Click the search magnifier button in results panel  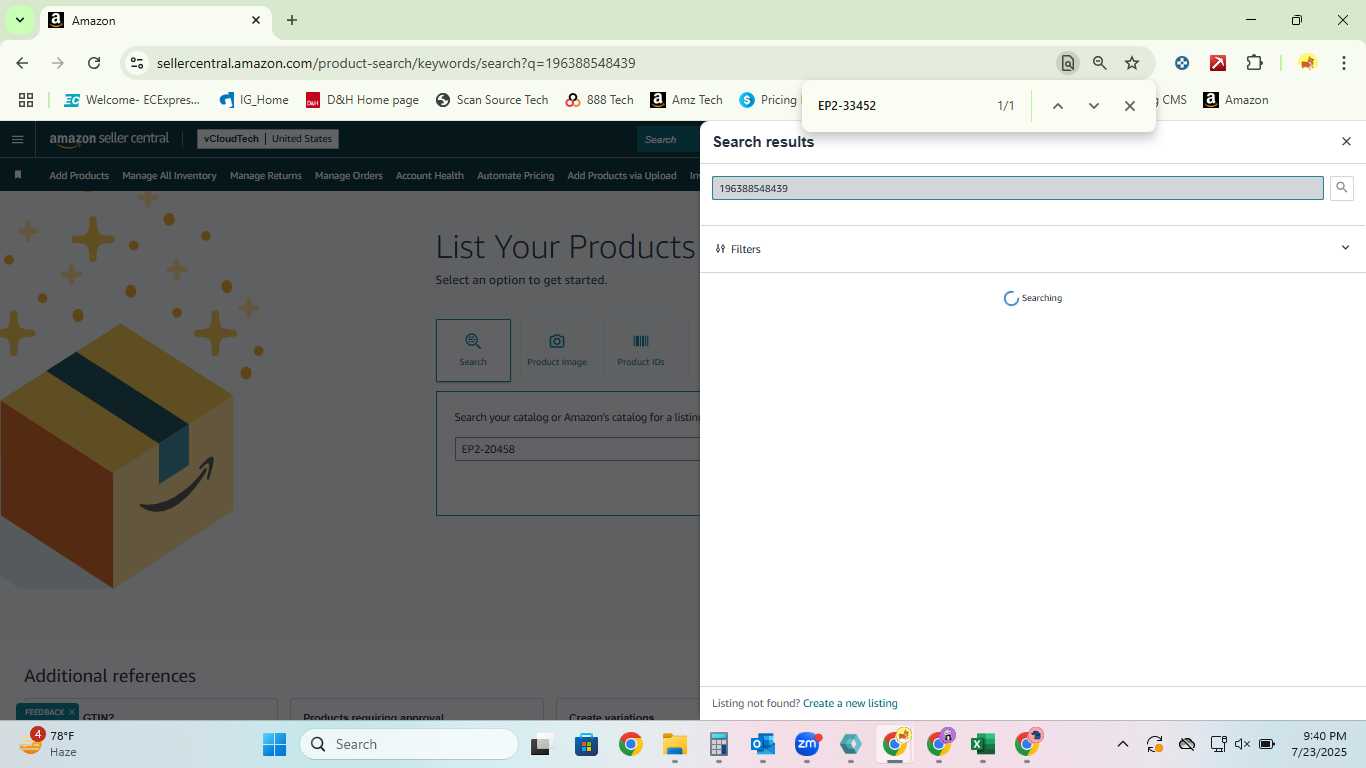pyautogui.click(x=1342, y=188)
